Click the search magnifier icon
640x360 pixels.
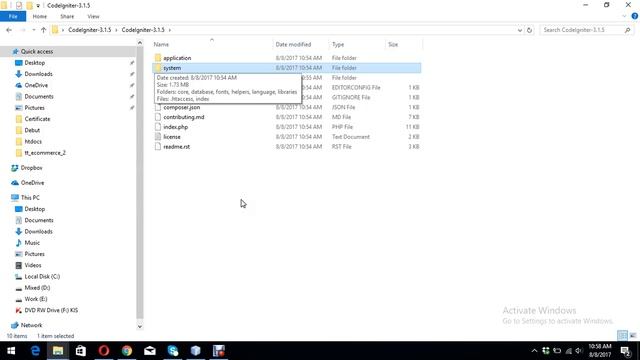point(627,30)
